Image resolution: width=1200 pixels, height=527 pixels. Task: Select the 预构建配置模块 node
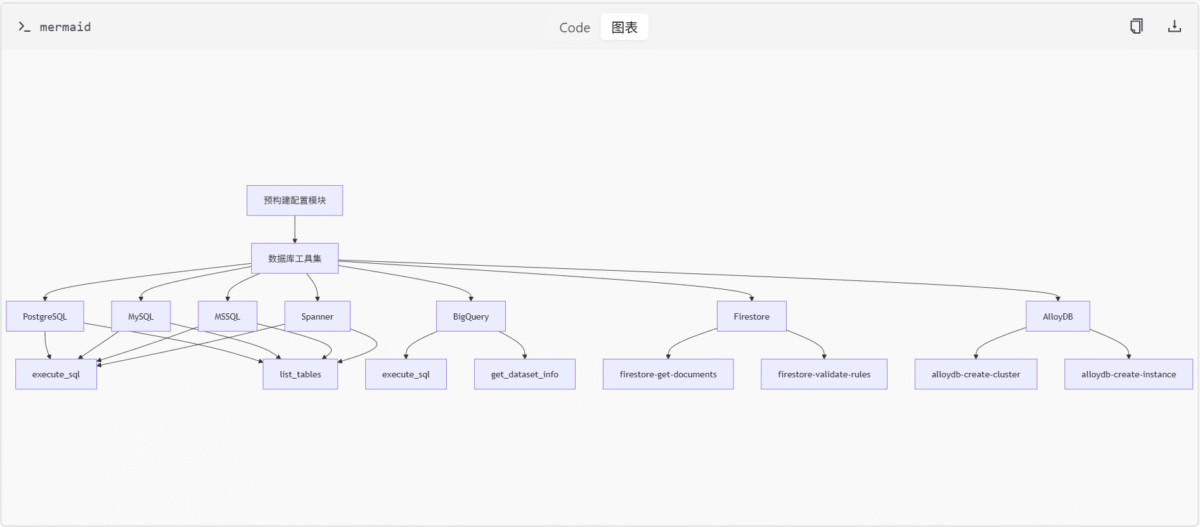click(x=295, y=200)
